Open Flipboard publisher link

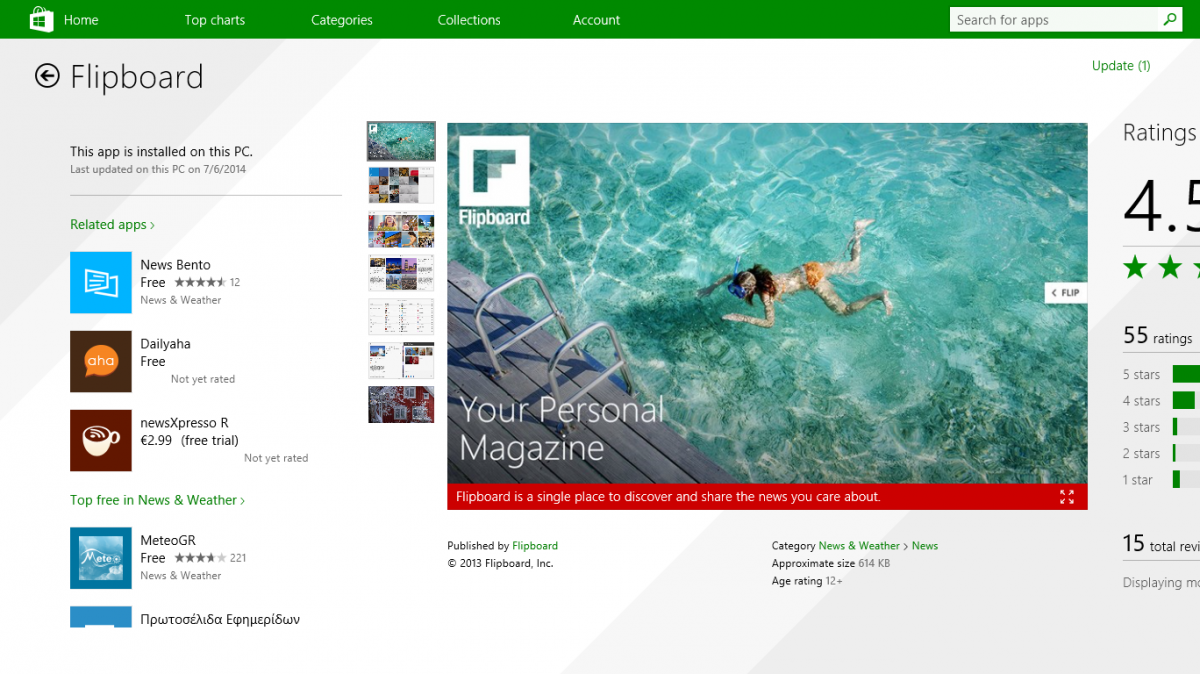(x=535, y=546)
